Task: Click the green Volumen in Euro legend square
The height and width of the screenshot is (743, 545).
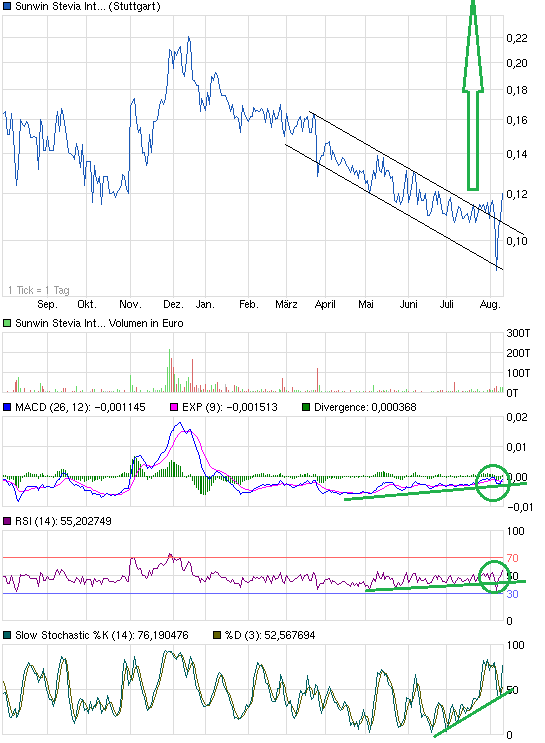Action: pyautogui.click(x=7, y=323)
